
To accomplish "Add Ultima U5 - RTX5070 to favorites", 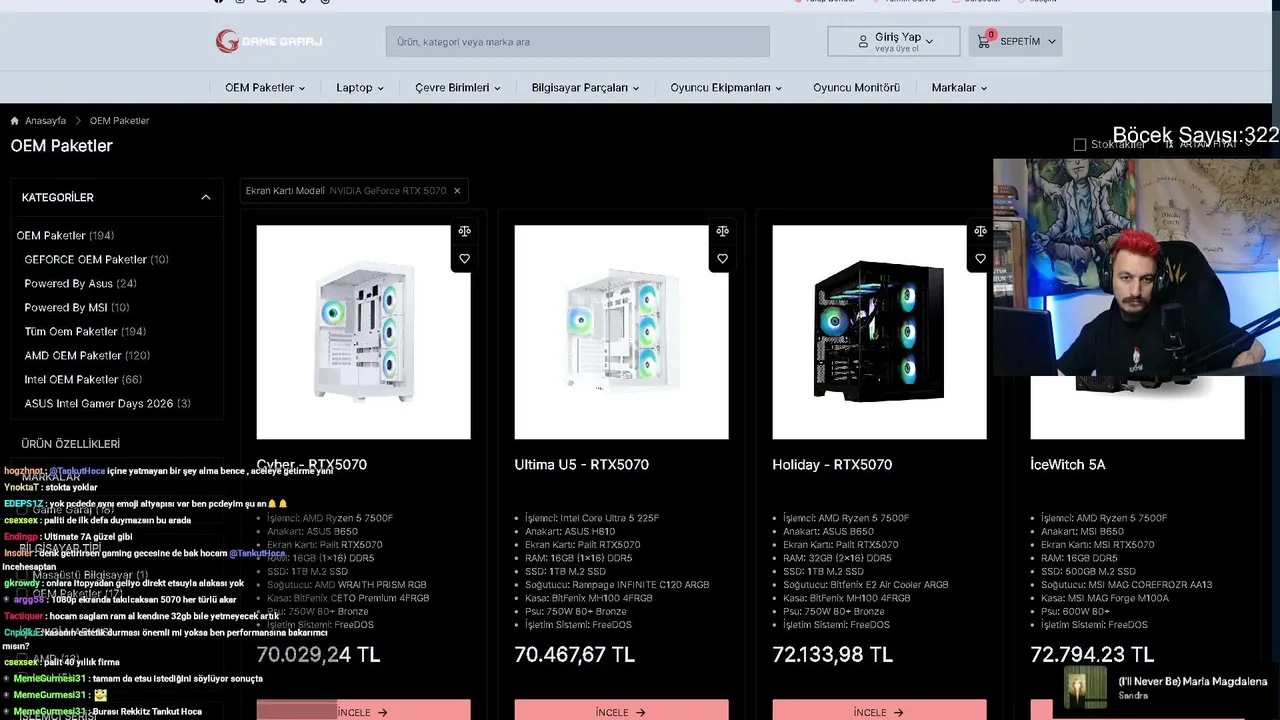I will coord(722,259).
